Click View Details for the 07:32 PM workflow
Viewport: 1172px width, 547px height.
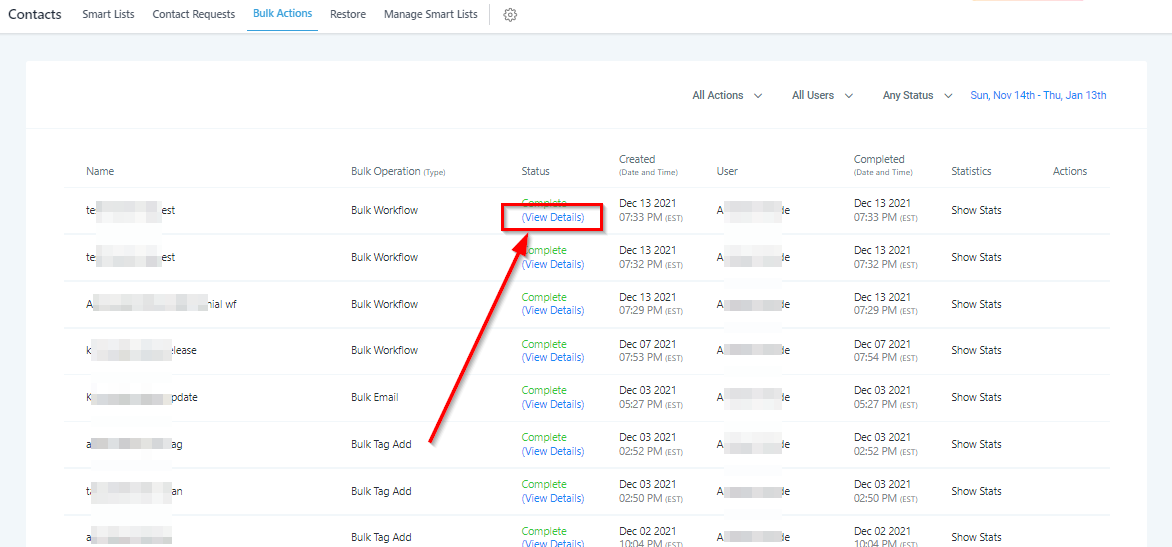(553, 264)
